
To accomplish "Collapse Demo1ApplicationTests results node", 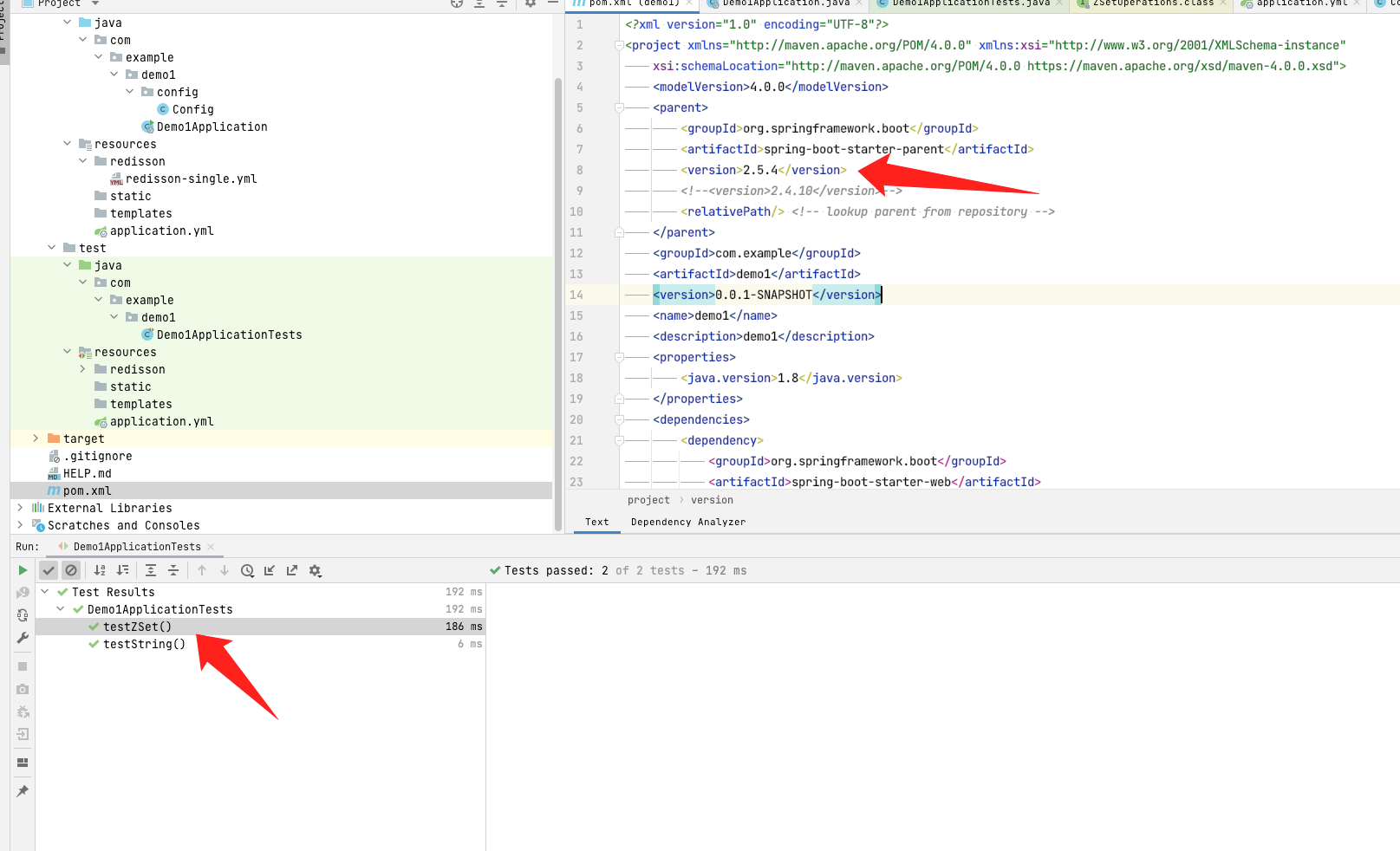I will click(x=61, y=609).
